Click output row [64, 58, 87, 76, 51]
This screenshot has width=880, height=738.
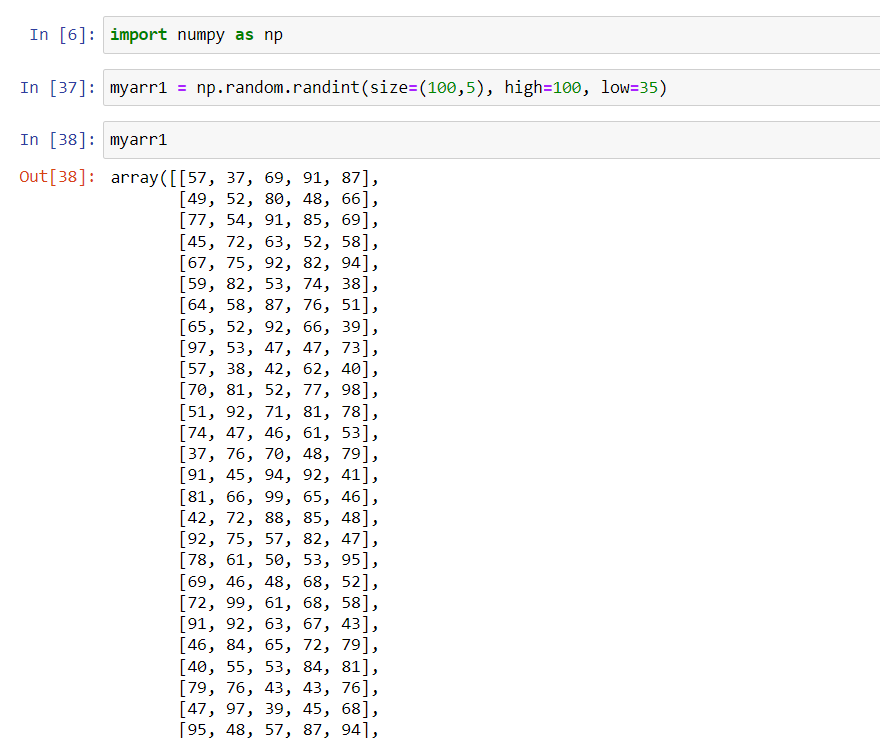tap(278, 305)
